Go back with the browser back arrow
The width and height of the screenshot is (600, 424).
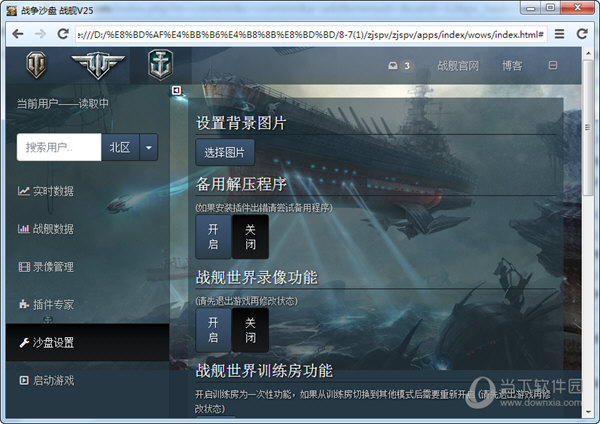pyautogui.click(x=18, y=34)
